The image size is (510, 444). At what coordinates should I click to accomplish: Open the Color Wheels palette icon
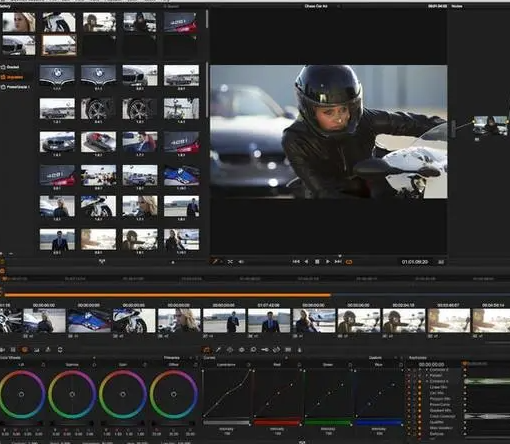[24, 350]
